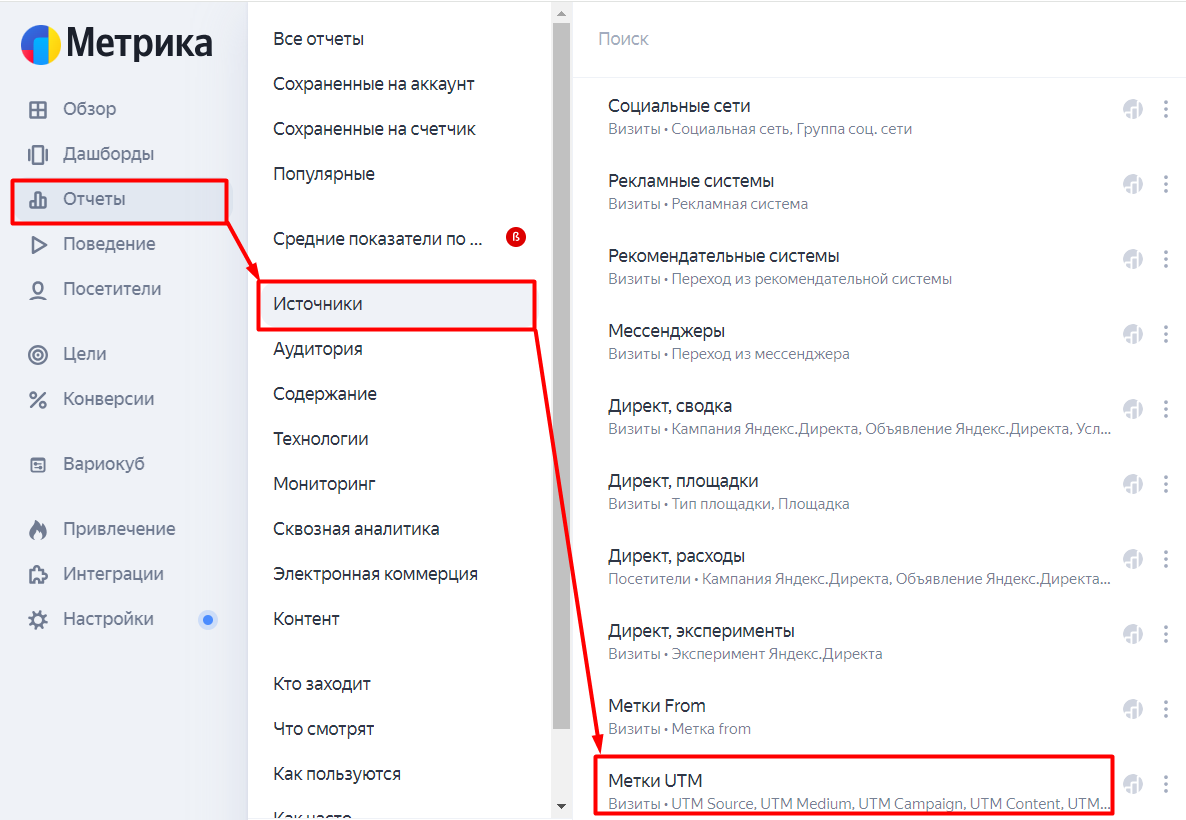This screenshot has width=1186, height=820.
Task: Click the Поиск search field
Action: [x=877, y=39]
